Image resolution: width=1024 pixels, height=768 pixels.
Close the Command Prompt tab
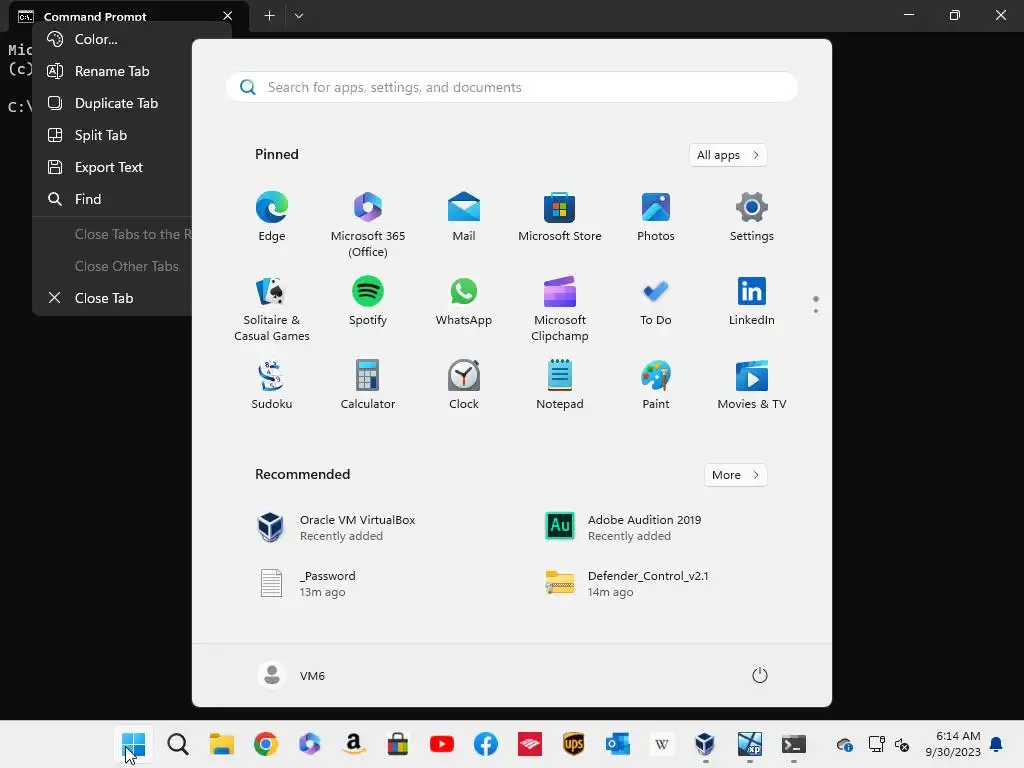coord(227,16)
